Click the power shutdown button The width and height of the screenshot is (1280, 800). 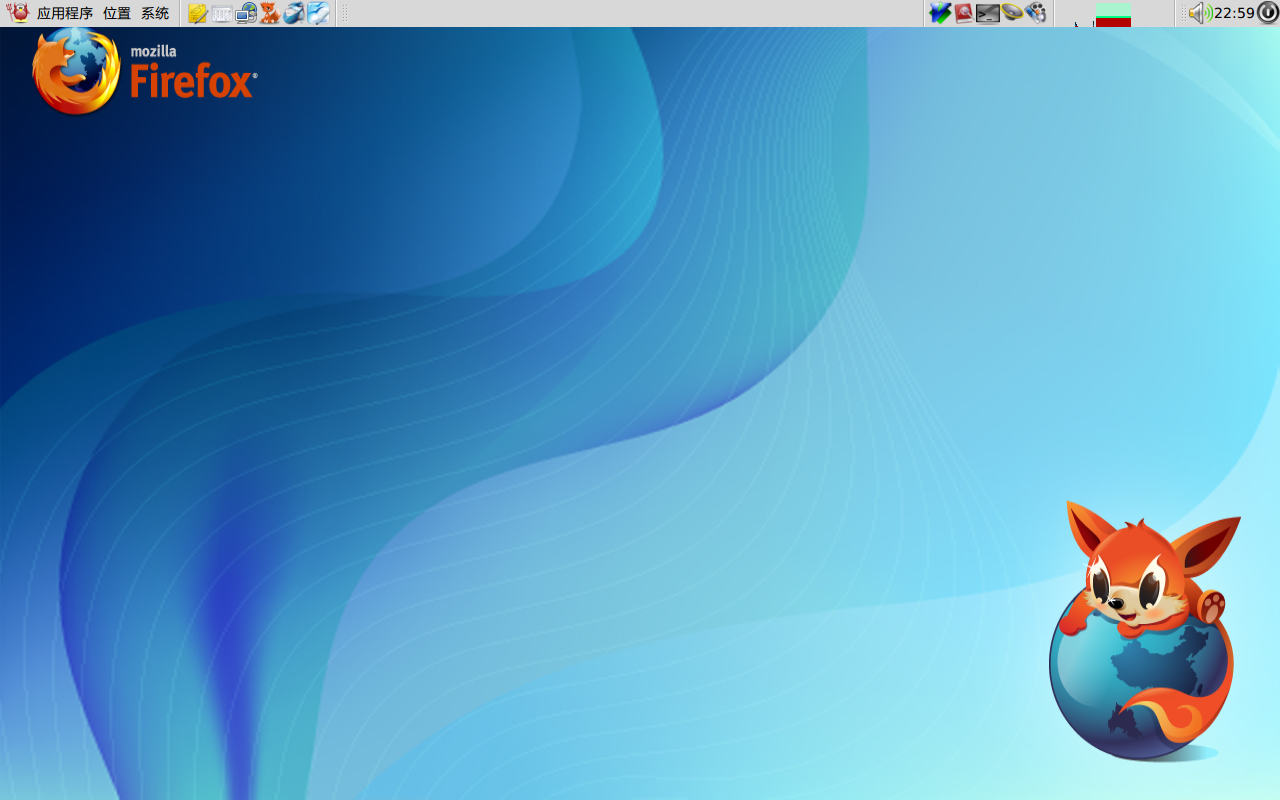coord(1268,13)
